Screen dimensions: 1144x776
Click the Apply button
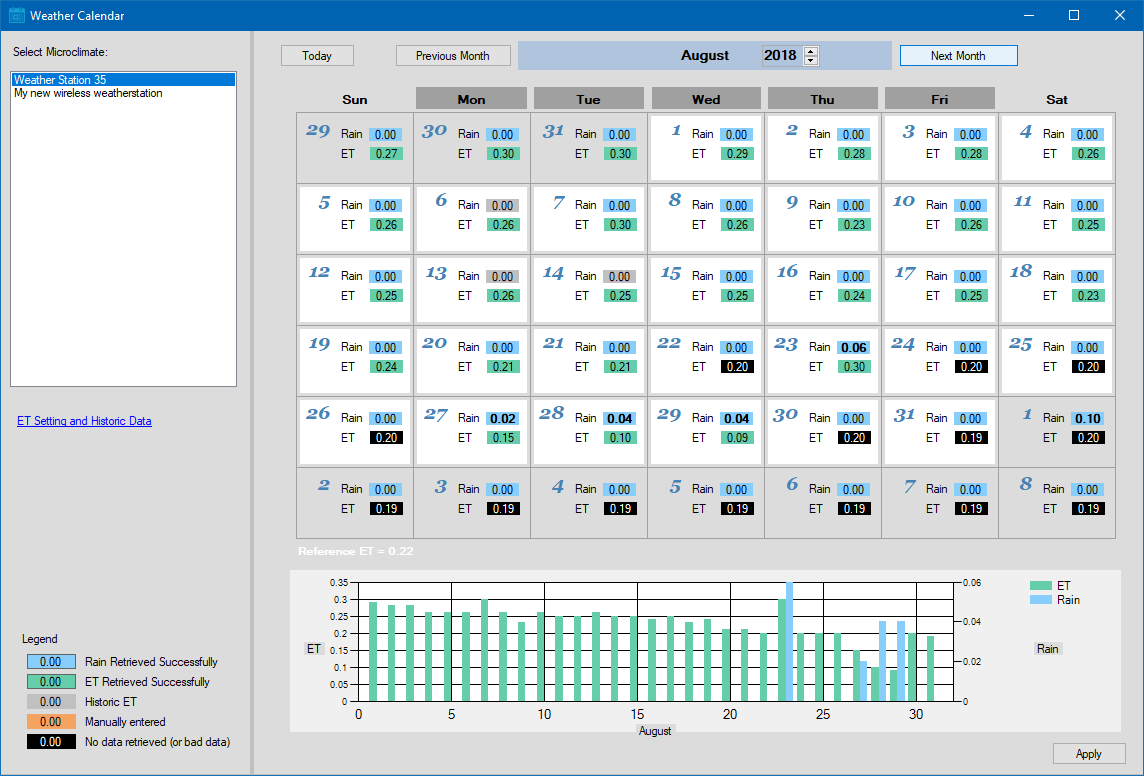1089,754
